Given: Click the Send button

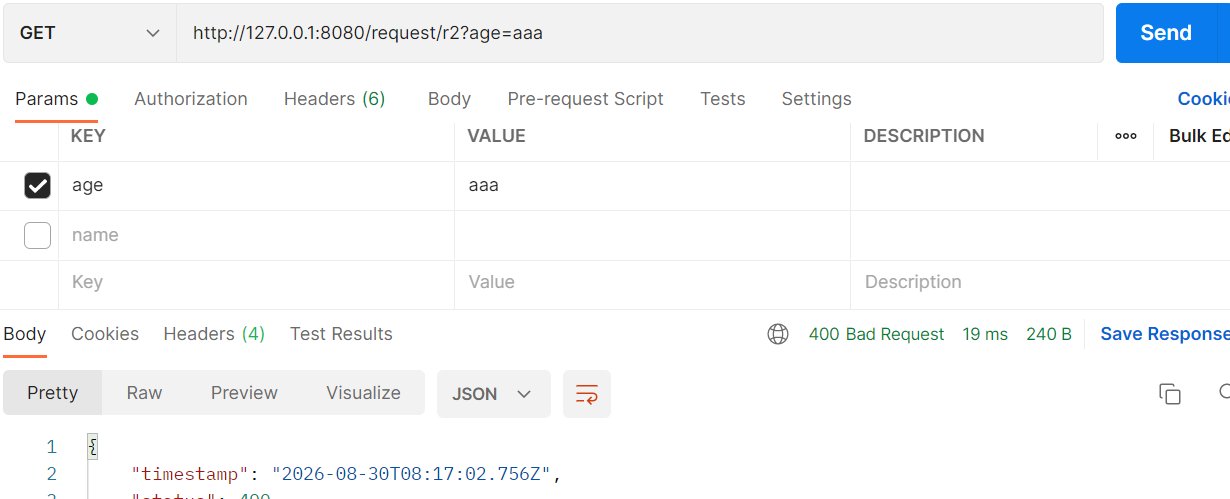Looking at the screenshot, I should (x=1166, y=33).
